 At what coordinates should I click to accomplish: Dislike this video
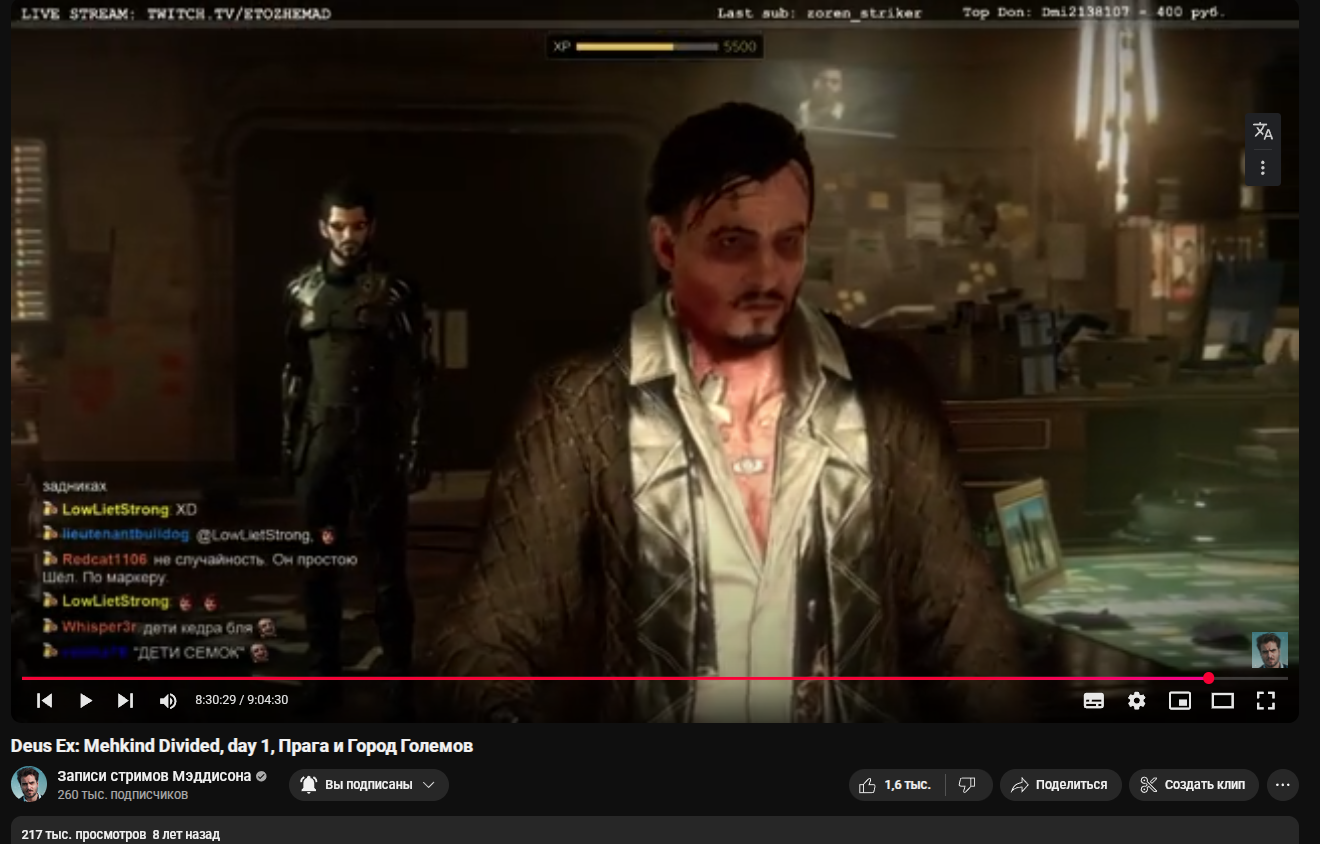967,785
